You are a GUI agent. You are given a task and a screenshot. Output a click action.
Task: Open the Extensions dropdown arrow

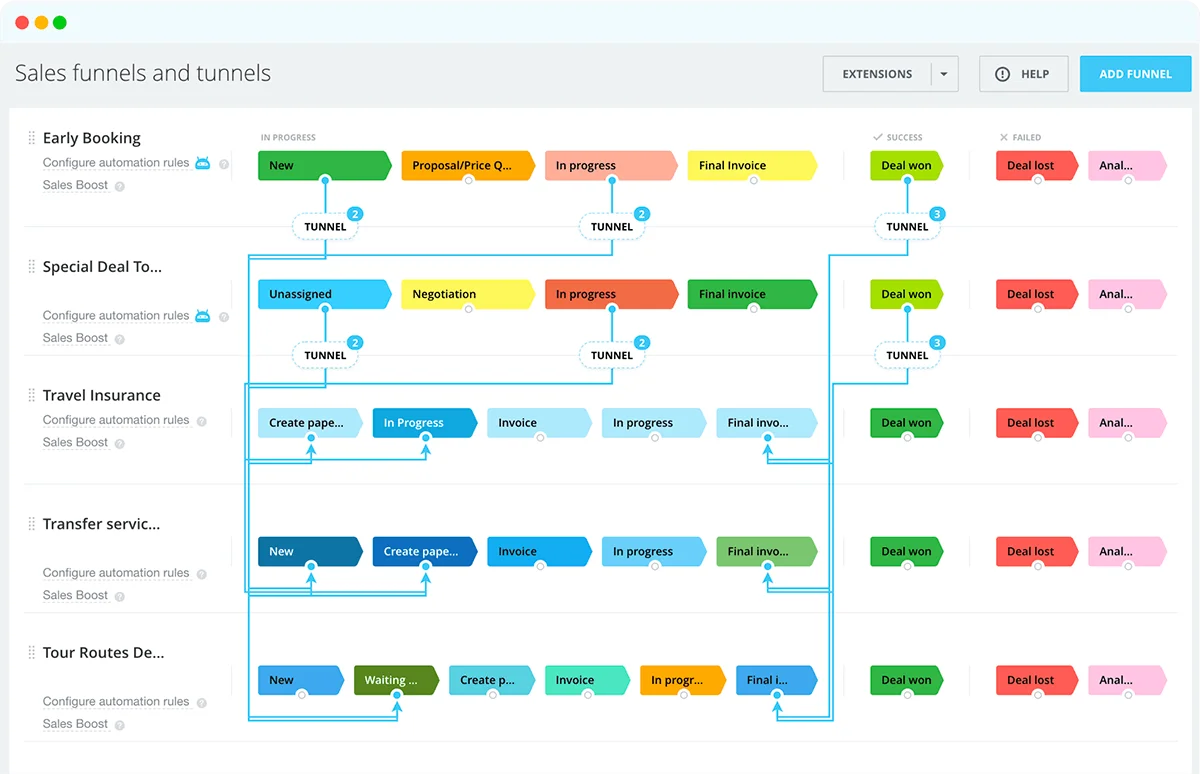pyautogui.click(x=942, y=73)
